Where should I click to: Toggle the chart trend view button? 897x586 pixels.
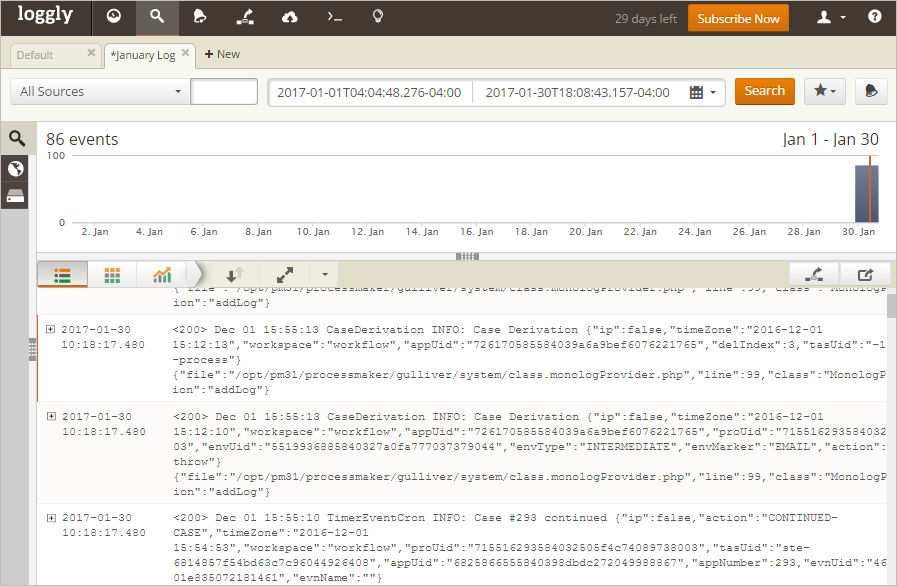coord(162,275)
